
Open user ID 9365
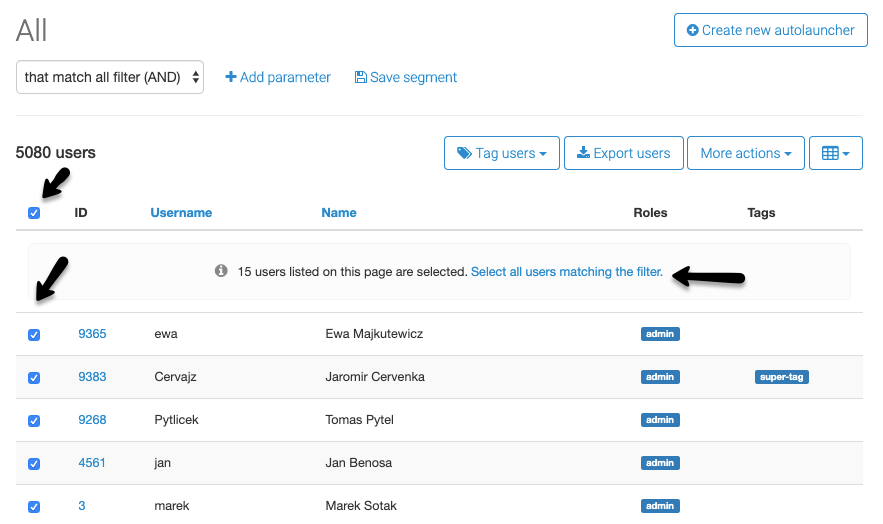(92, 334)
